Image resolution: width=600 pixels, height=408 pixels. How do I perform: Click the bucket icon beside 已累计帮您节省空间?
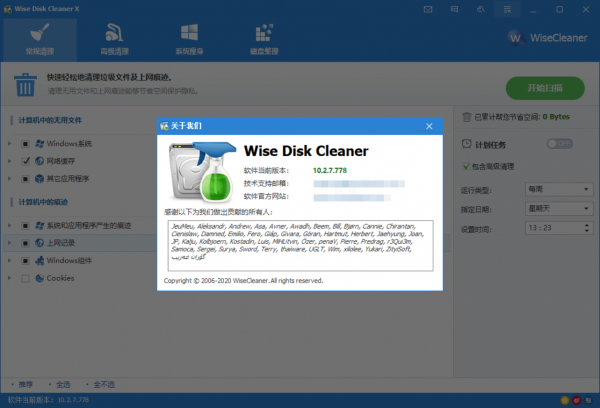[x=466, y=117]
